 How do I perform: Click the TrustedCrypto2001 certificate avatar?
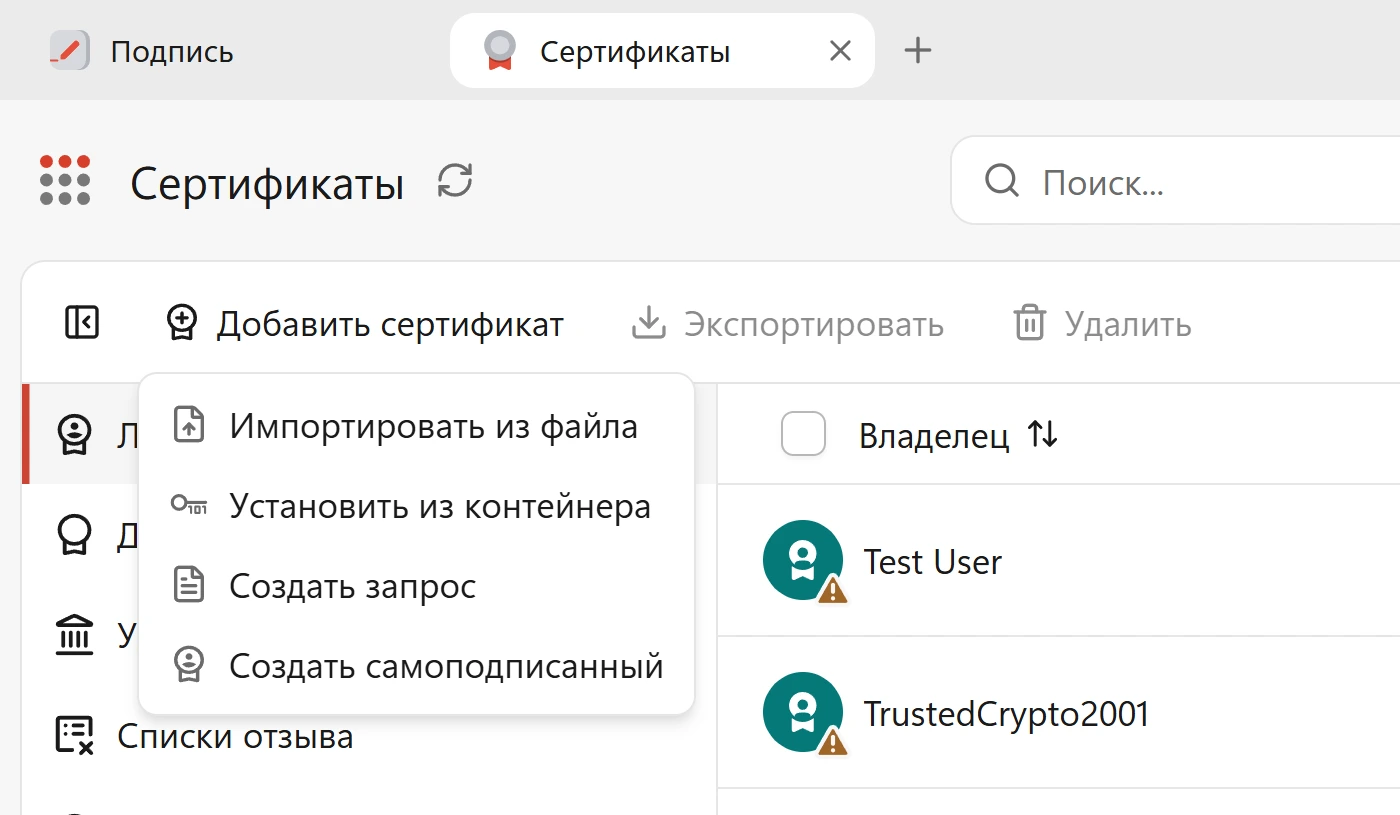pyautogui.click(x=802, y=713)
